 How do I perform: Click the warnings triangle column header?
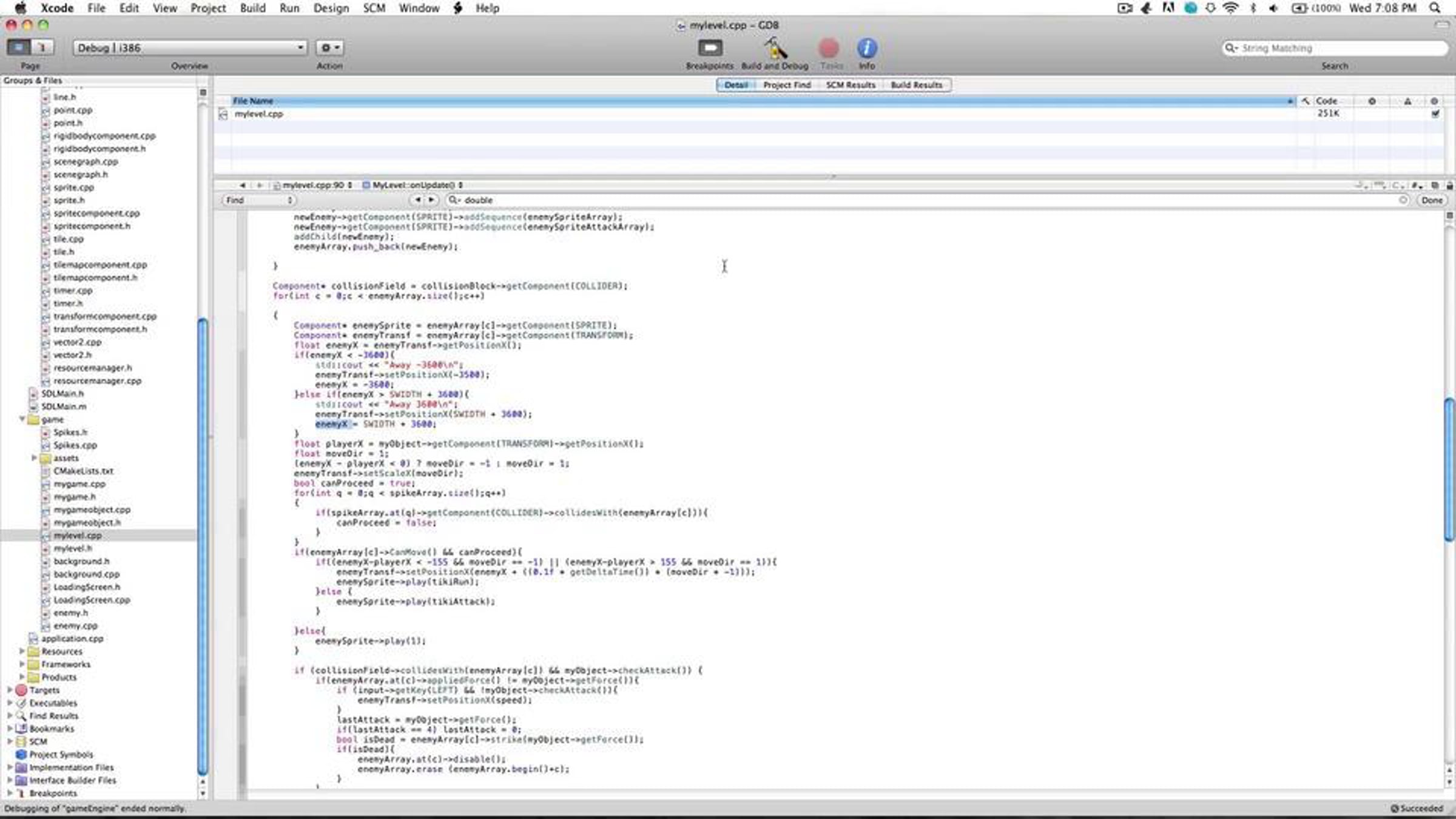[1407, 101]
